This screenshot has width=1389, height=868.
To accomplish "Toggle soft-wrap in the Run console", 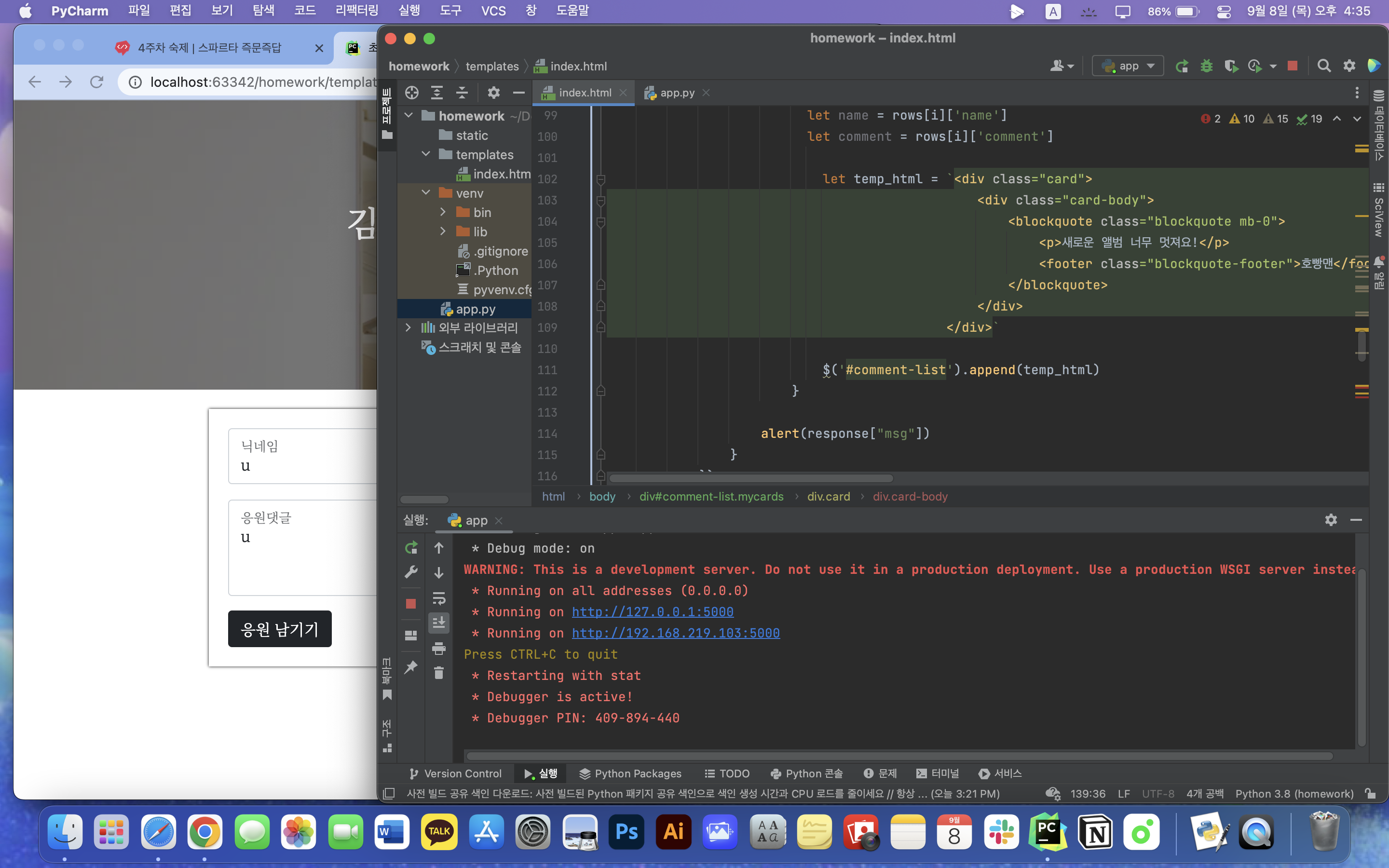I will click(x=439, y=598).
